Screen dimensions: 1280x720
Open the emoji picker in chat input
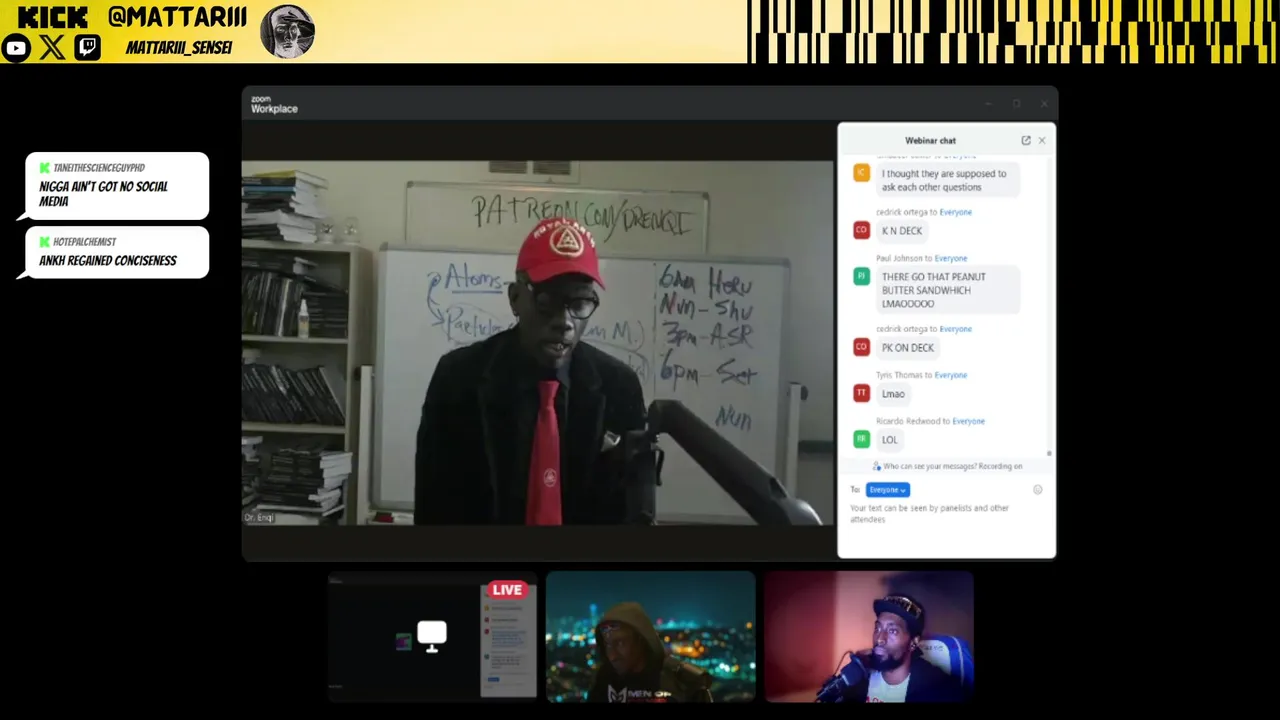coord(1038,490)
